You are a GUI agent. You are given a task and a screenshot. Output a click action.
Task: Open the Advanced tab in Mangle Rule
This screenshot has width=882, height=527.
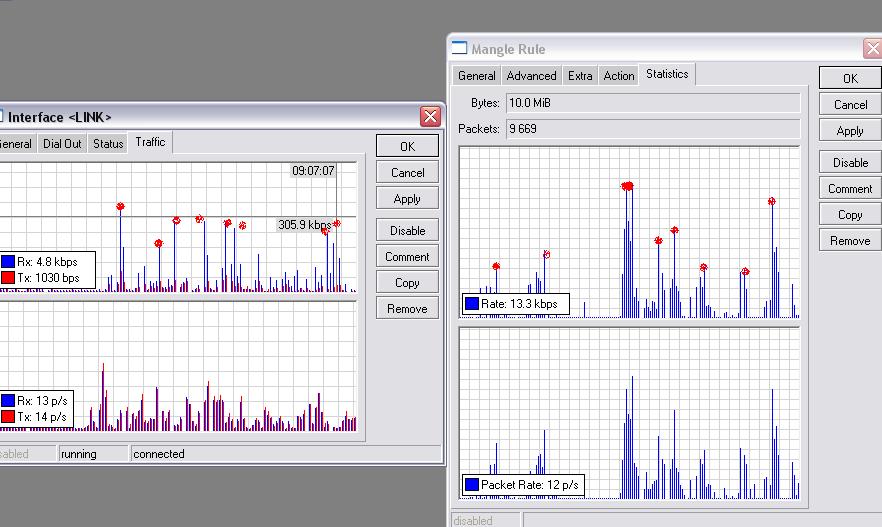[x=531, y=75]
